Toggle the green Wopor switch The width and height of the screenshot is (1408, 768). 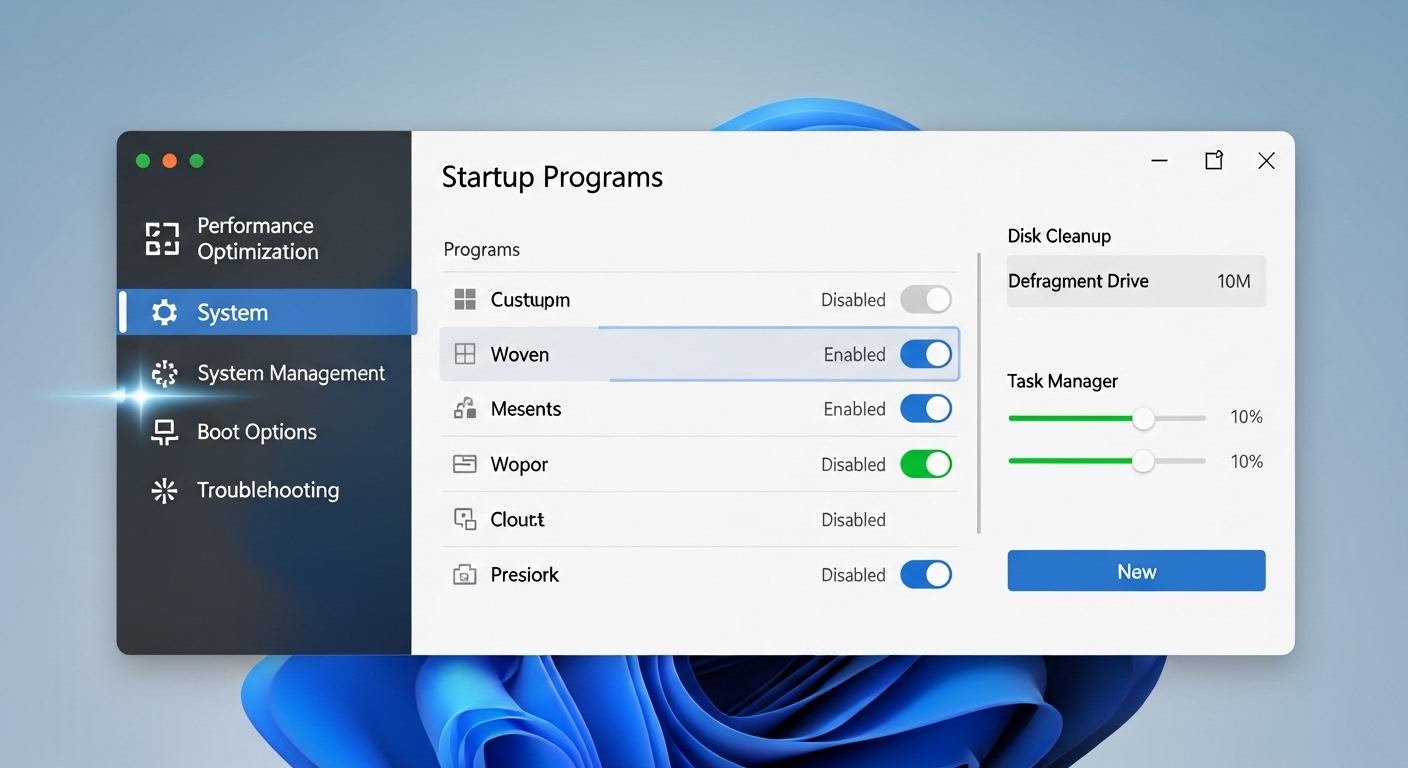[925, 464]
